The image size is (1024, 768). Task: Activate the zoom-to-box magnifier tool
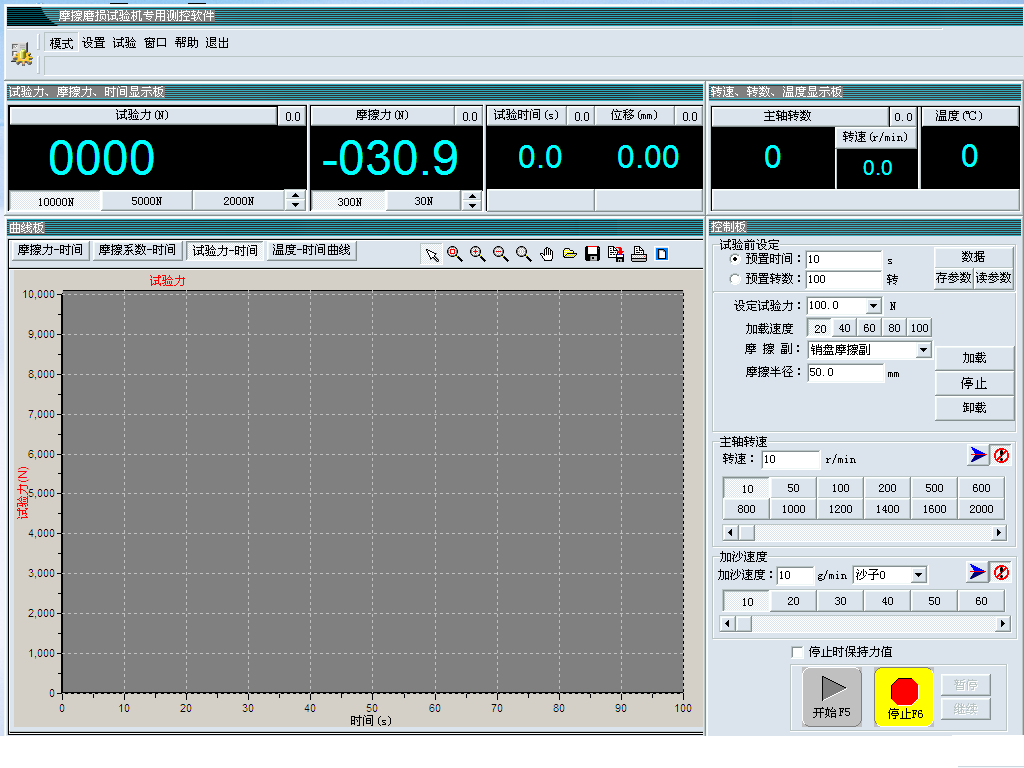point(455,254)
